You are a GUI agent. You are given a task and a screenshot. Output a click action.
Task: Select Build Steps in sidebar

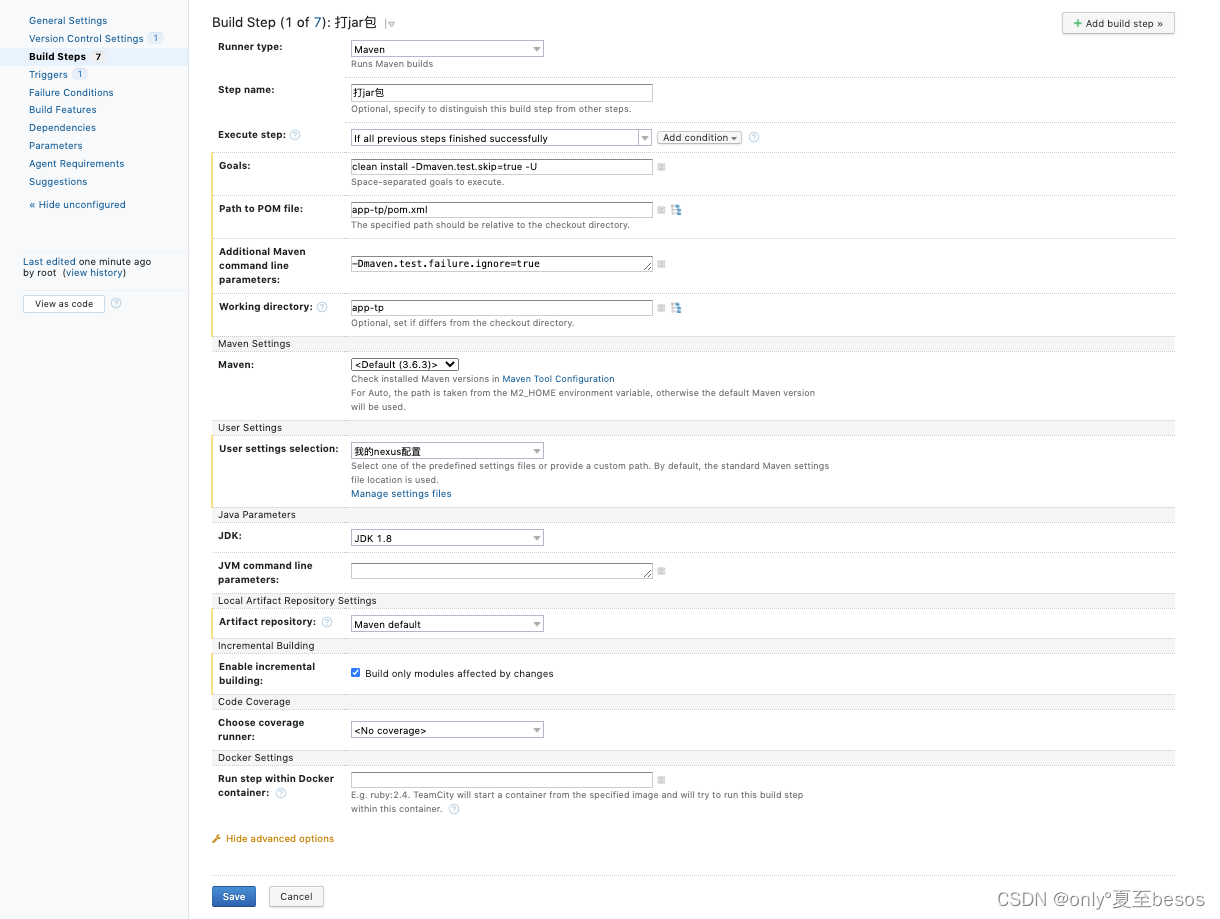[57, 57]
